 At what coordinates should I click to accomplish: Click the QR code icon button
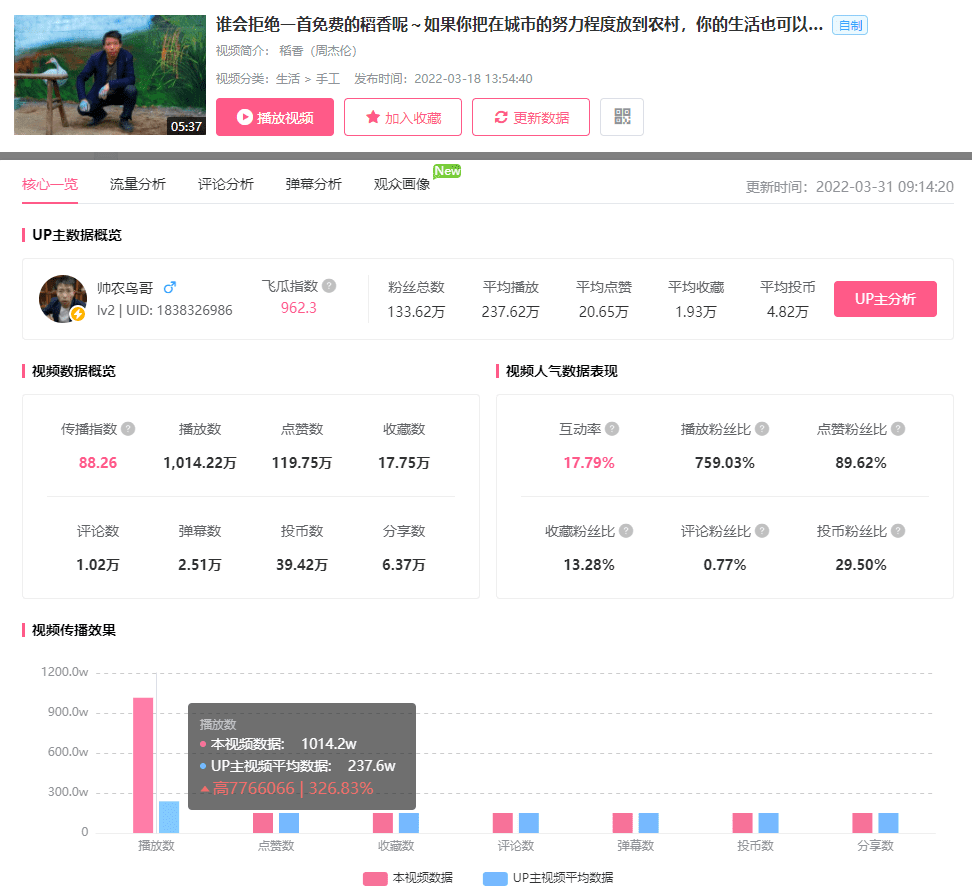(x=622, y=117)
